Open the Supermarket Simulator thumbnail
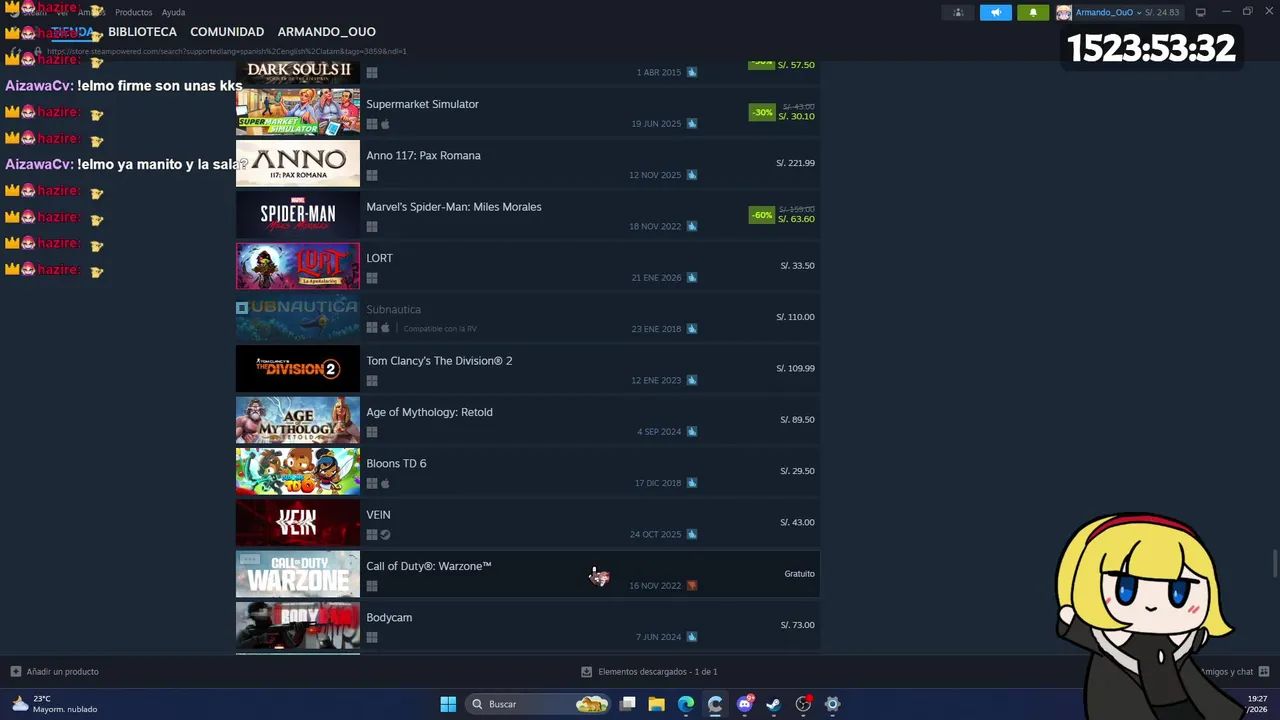The width and height of the screenshot is (1280, 720). pos(298,112)
